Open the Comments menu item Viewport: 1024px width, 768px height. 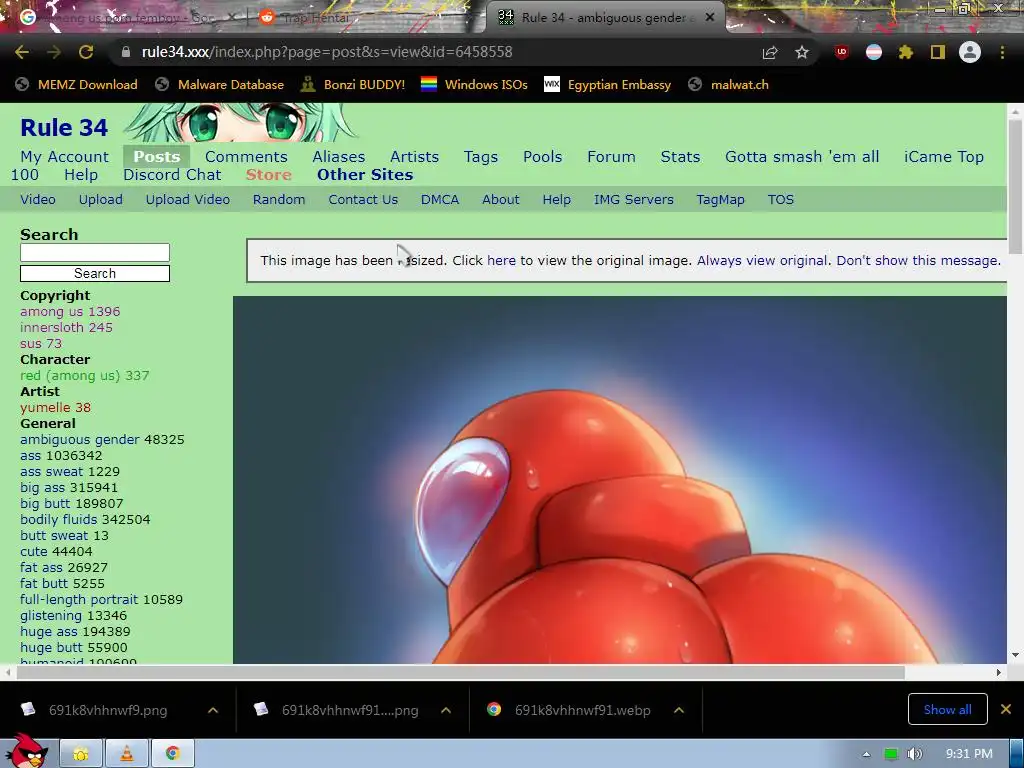pyautogui.click(x=246, y=157)
